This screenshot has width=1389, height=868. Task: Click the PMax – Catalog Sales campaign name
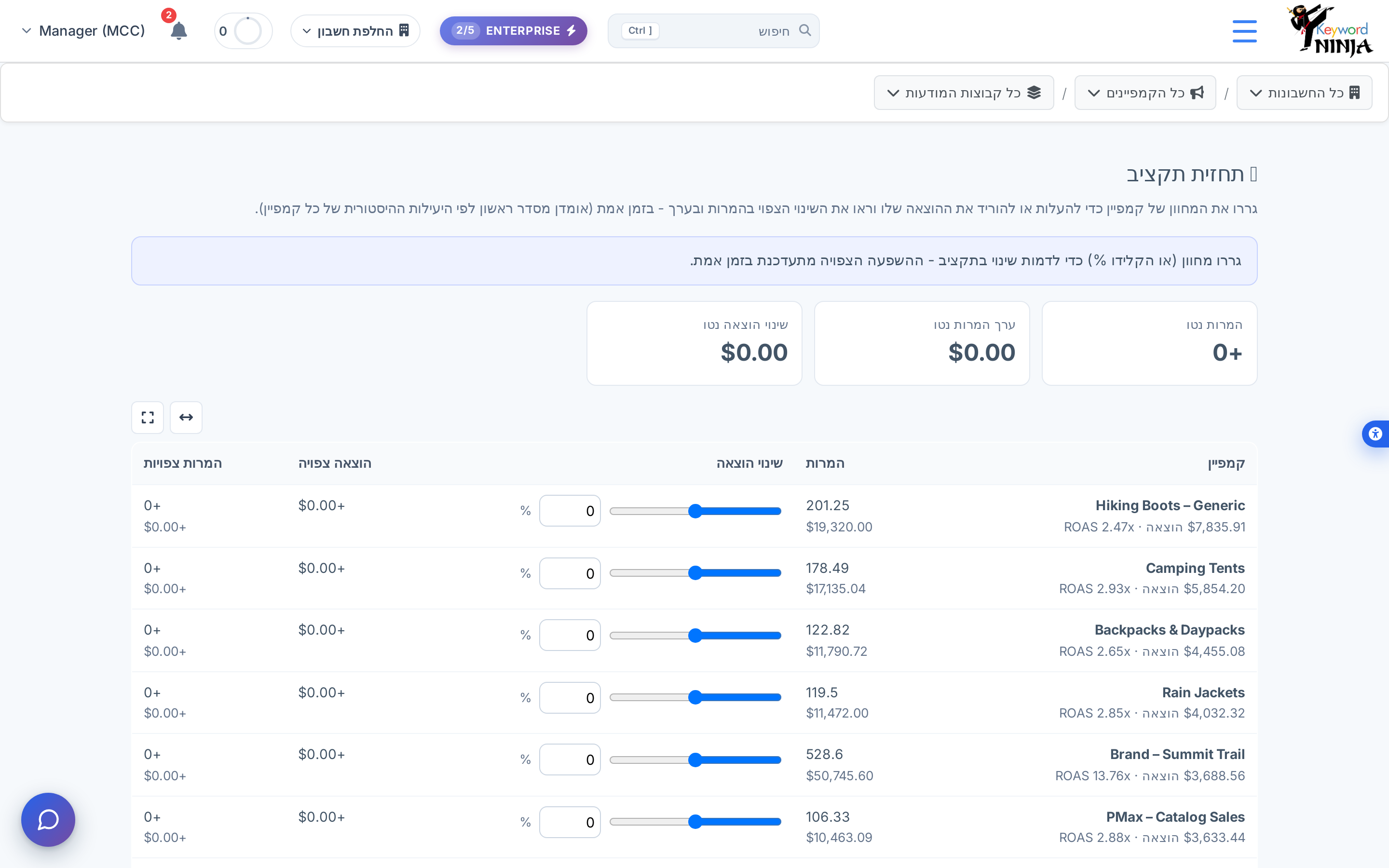[1175, 817]
